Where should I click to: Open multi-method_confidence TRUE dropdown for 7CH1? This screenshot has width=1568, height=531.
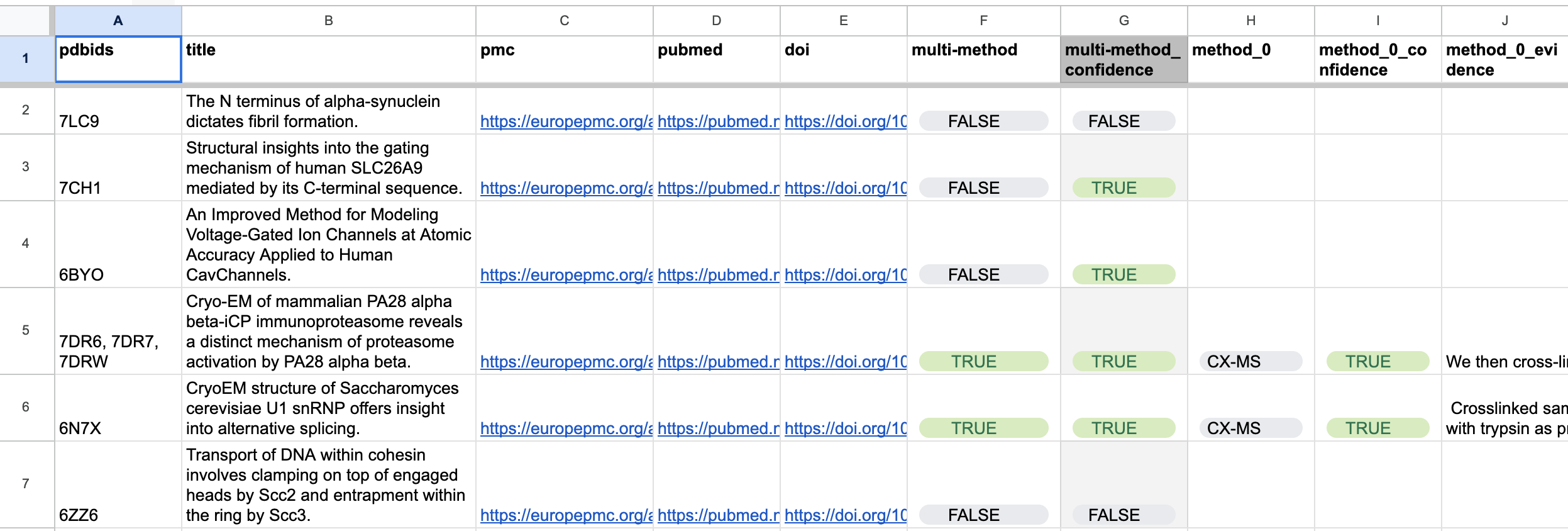click(x=1124, y=187)
